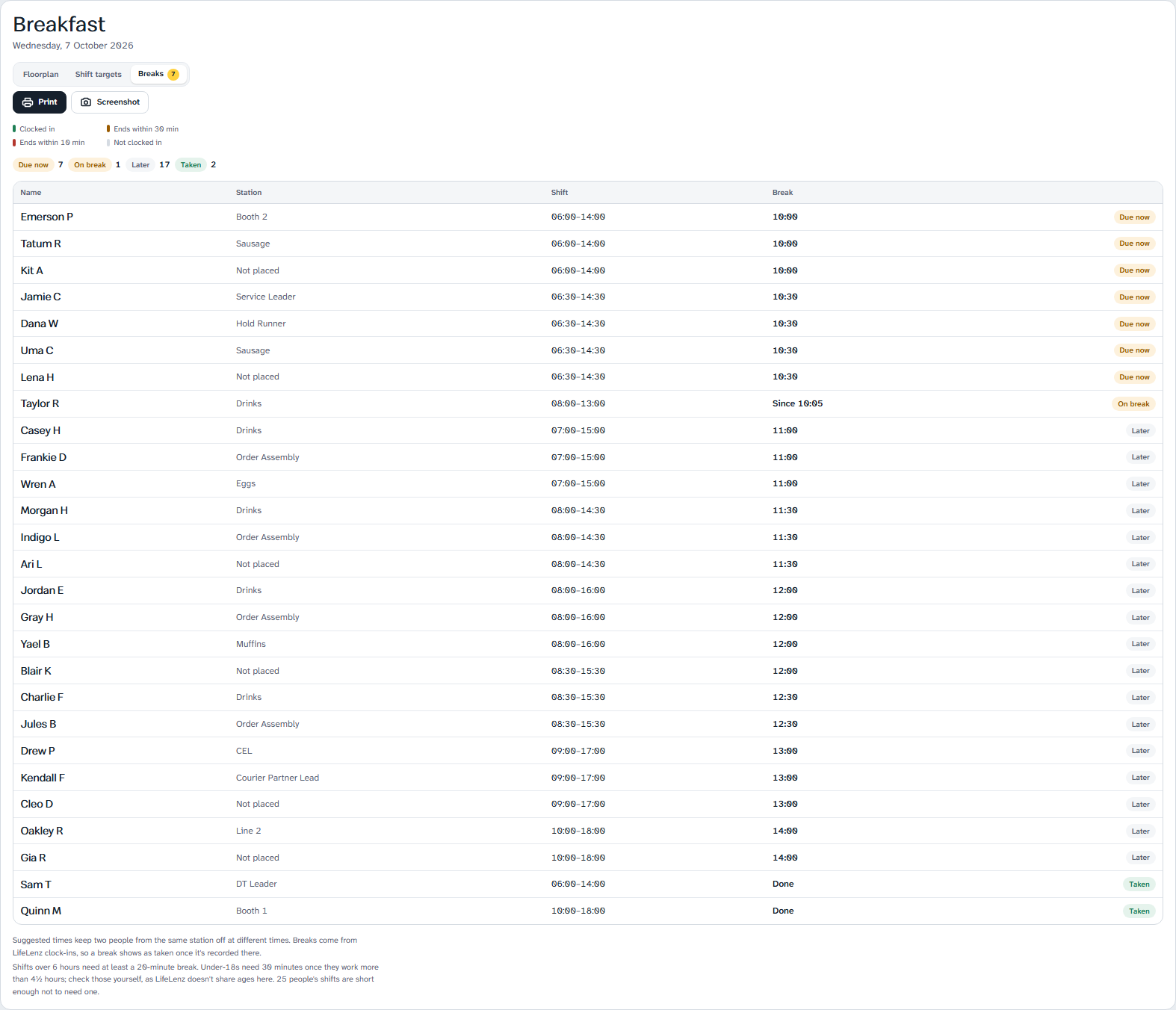Click Kendall F's Courier Partner Lead station

point(277,778)
